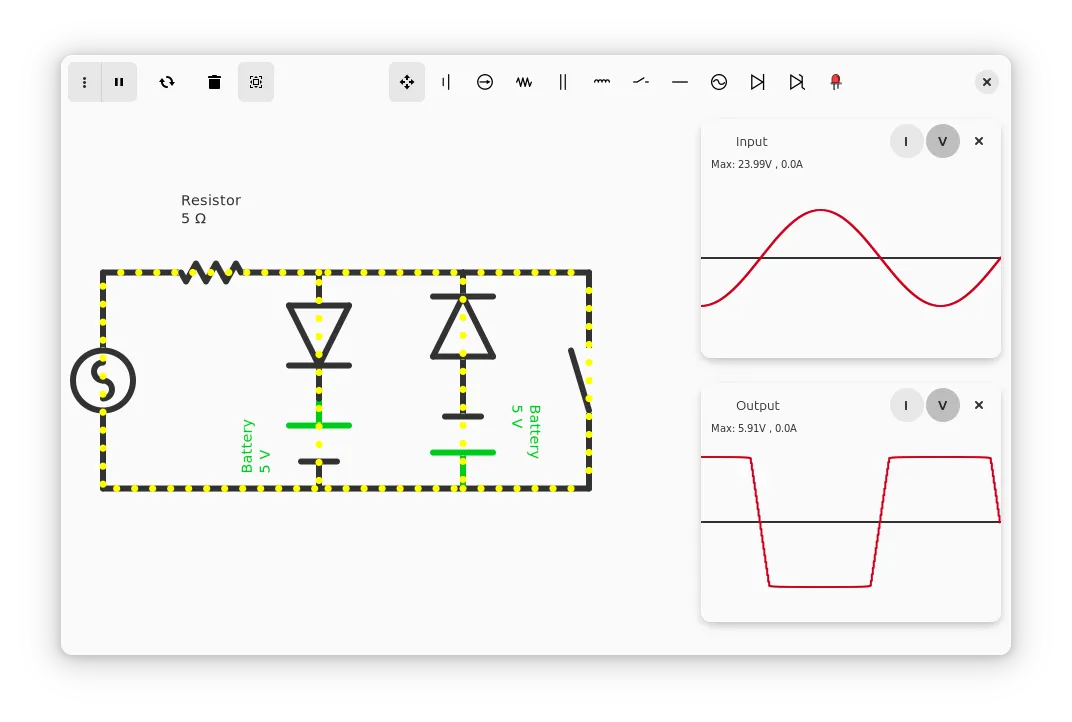The width and height of the screenshot is (1072, 722).
Task: Click the Output clipped waveform plot
Action: tap(850, 522)
